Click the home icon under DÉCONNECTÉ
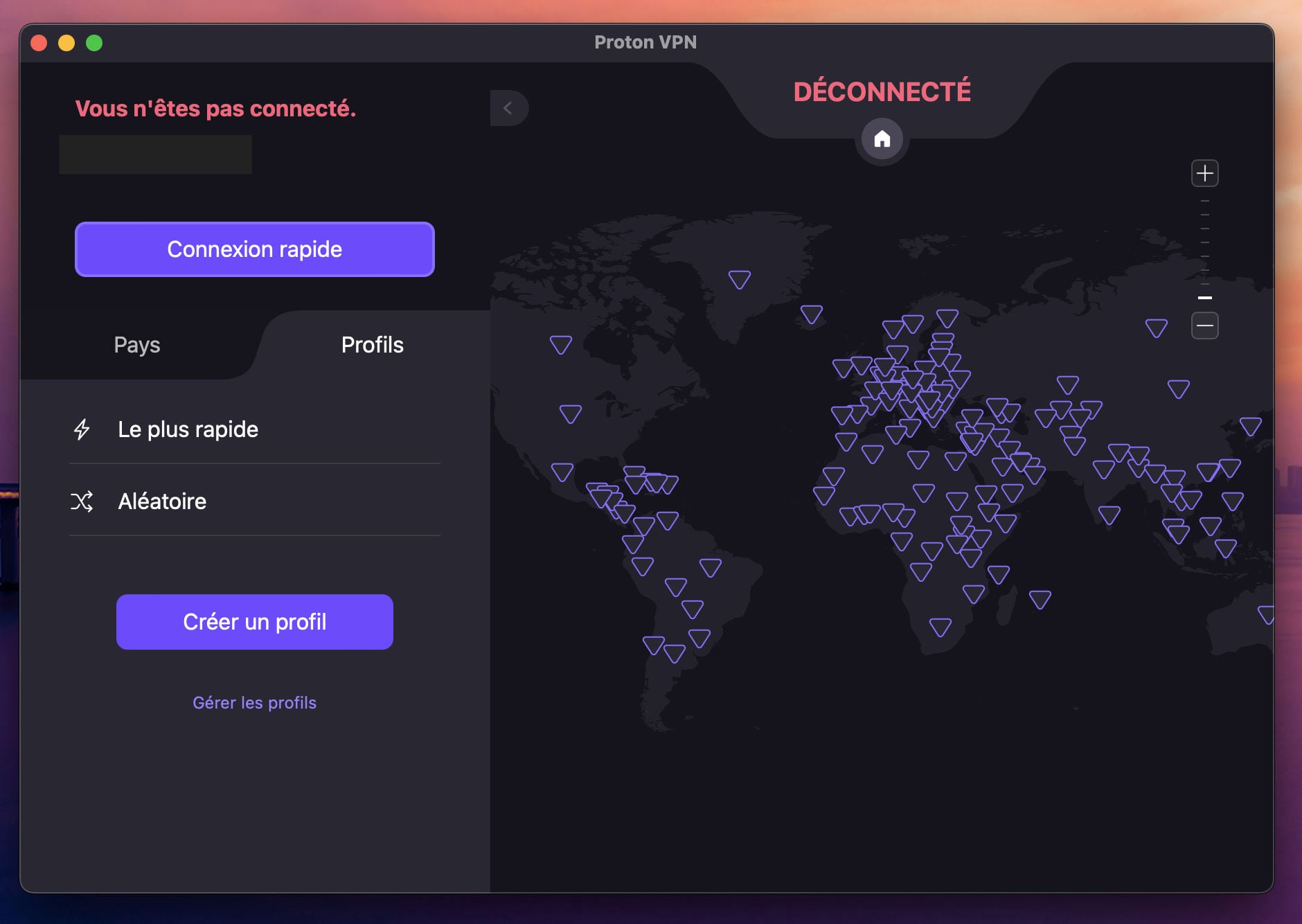The image size is (1302, 924). pos(882,139)
